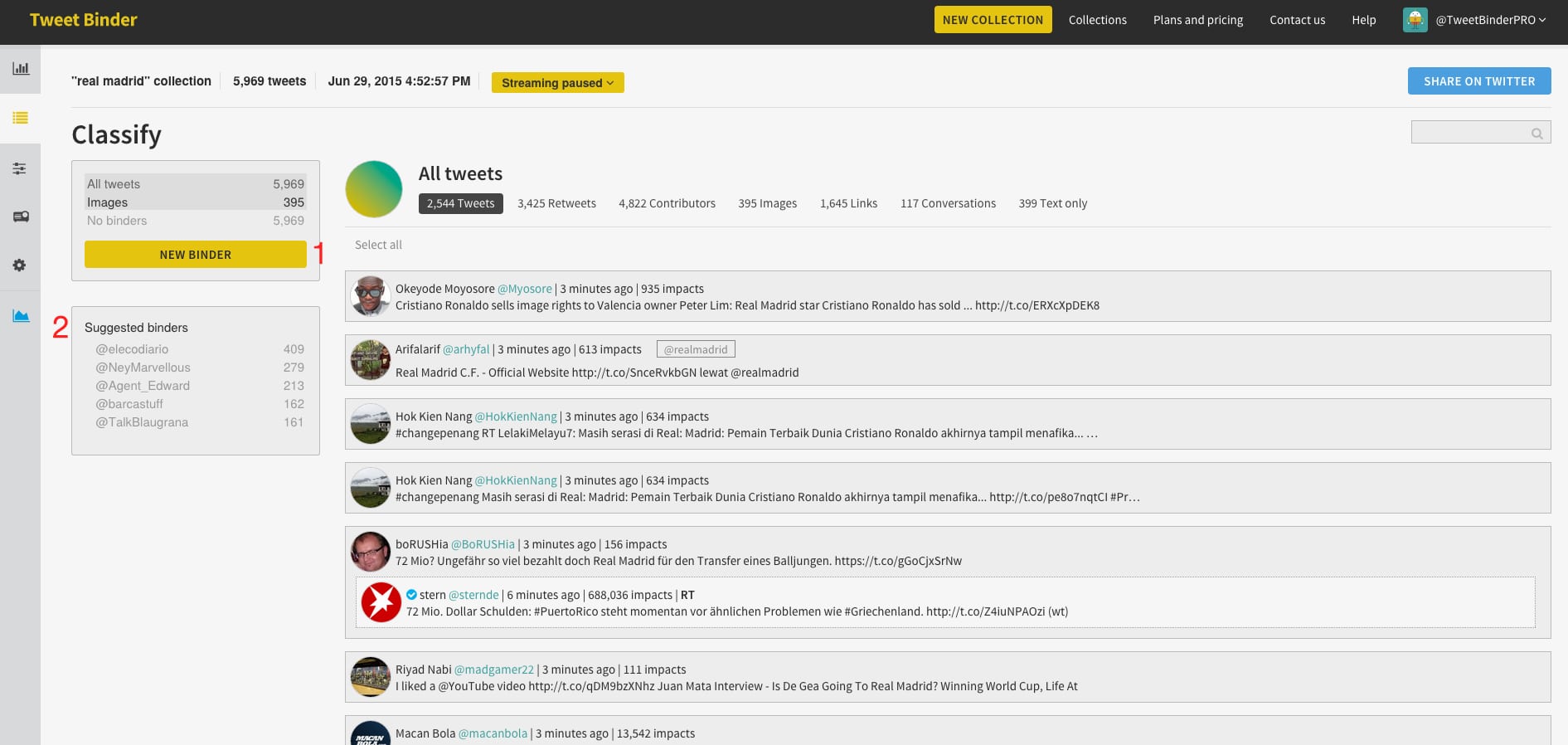This screenshot has height=745, width=1568.
Task: Open Contact us page
Action: tap(1297, 20)
